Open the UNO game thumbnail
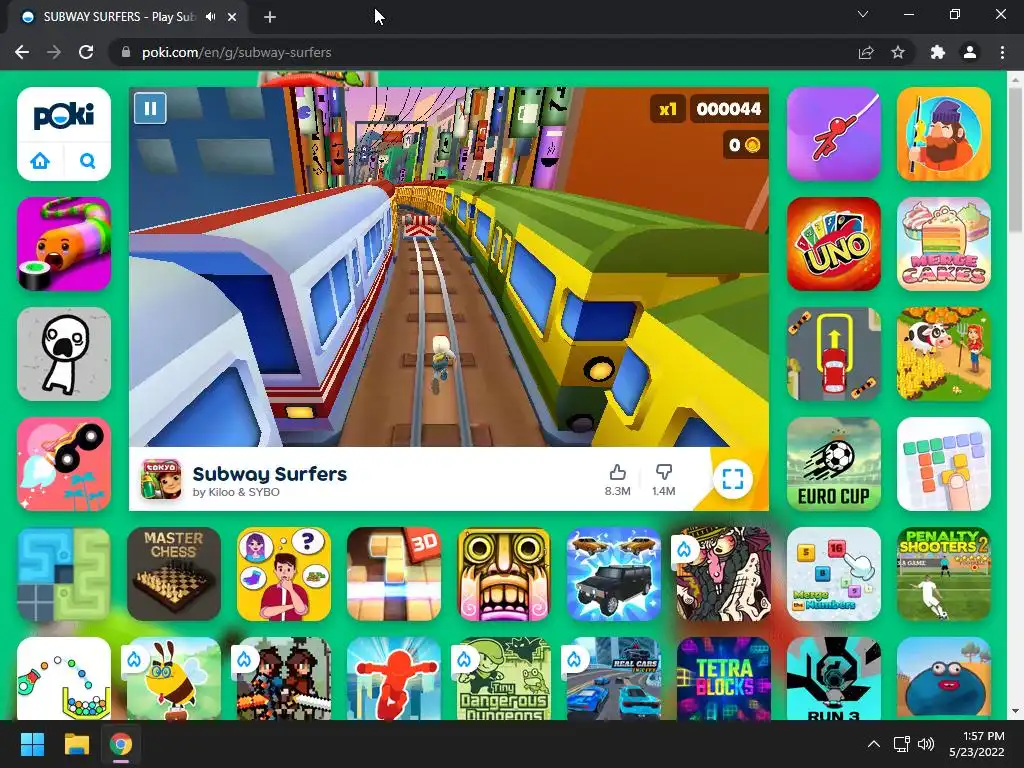 pyautogui.click(x=834, y=244)
